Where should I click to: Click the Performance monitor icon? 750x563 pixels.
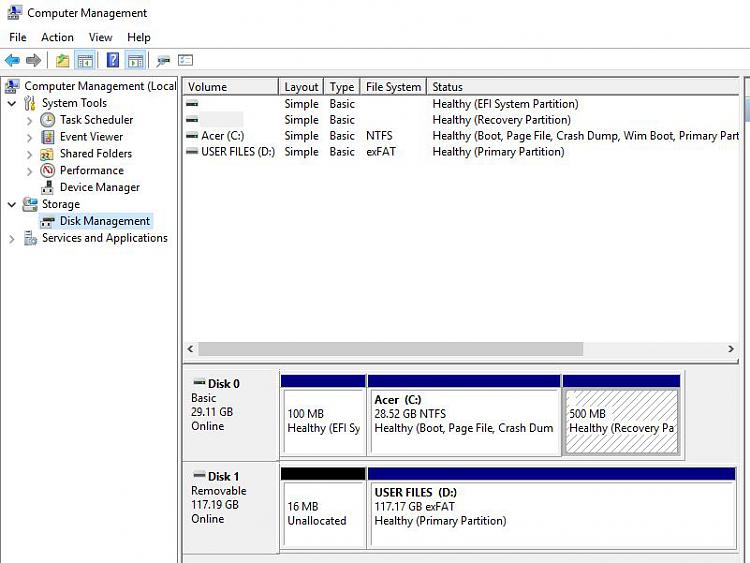48,170
